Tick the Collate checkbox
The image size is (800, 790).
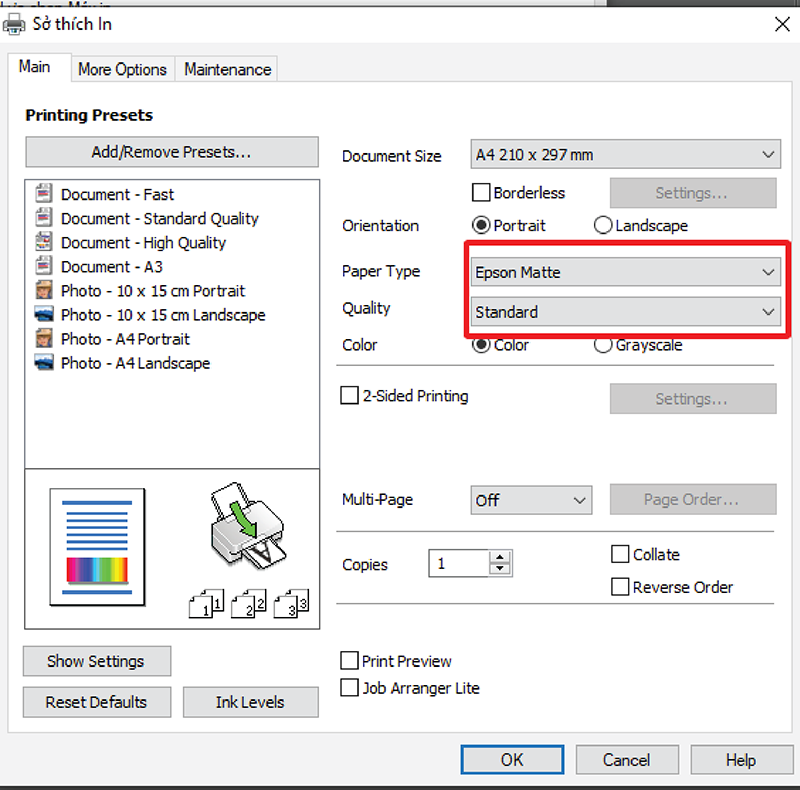click(620, 554)
